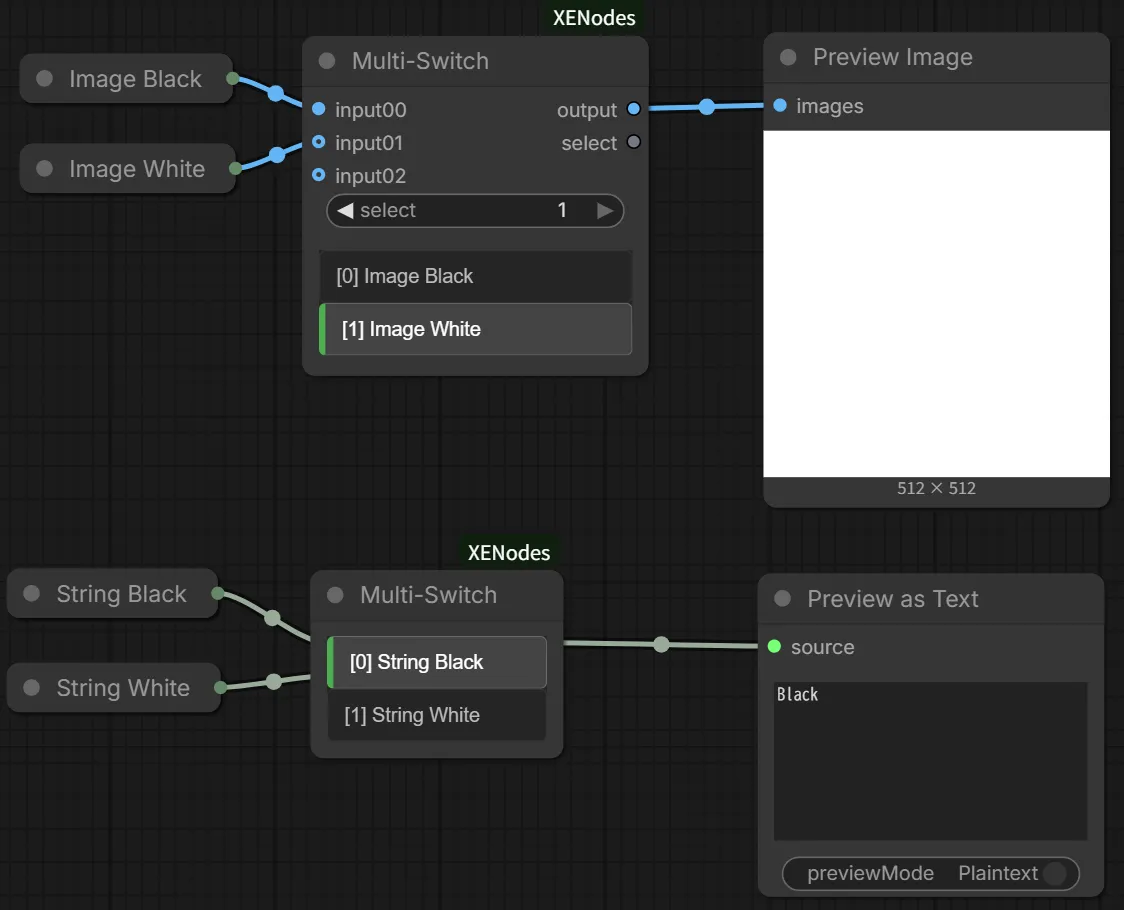Click the green source socket on Preview as Text
Viewport: 1124px width, 910px height.
click(774, 646)
